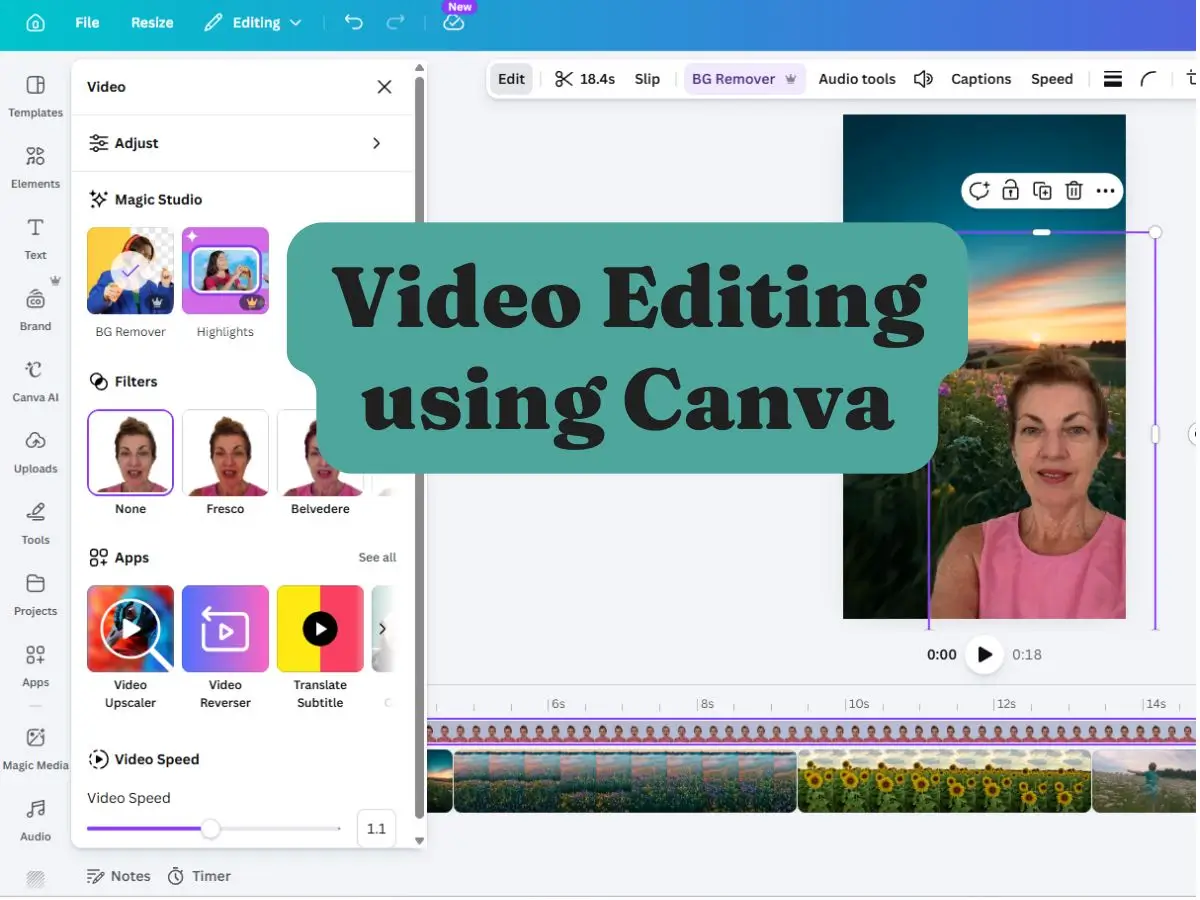Apply the Fresco filter

[225, 452]
